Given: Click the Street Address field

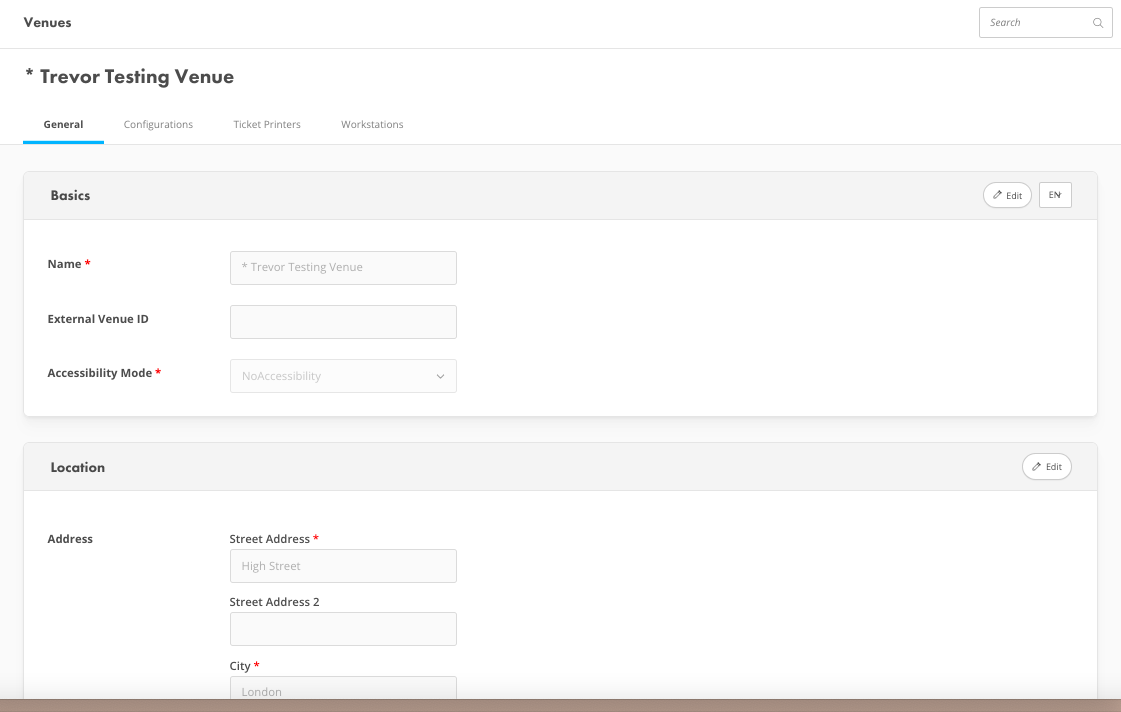Looking at the screenshot, I should click(343, 566).
